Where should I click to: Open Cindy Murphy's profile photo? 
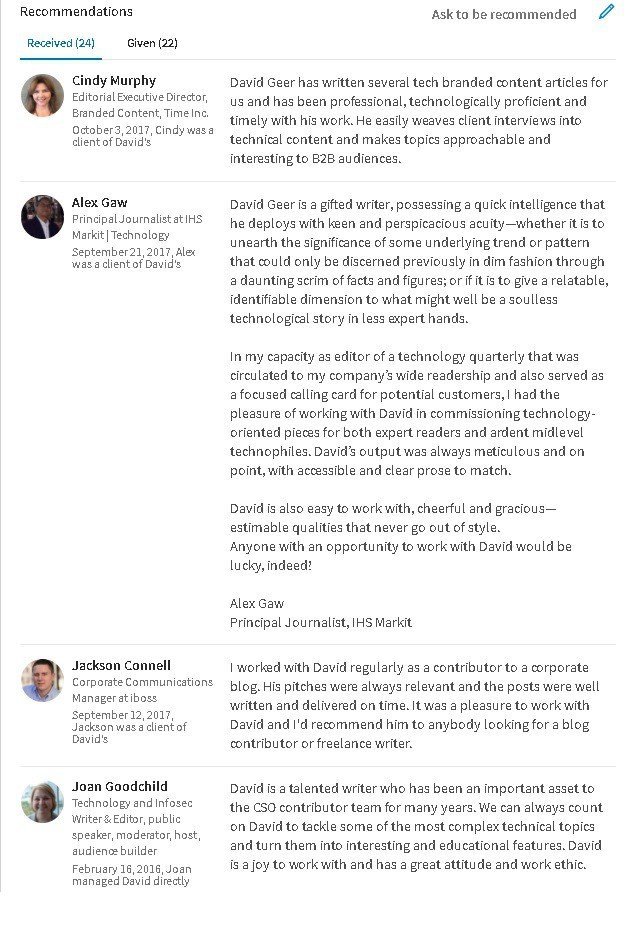pyautogui.click(x=42, y=95)
